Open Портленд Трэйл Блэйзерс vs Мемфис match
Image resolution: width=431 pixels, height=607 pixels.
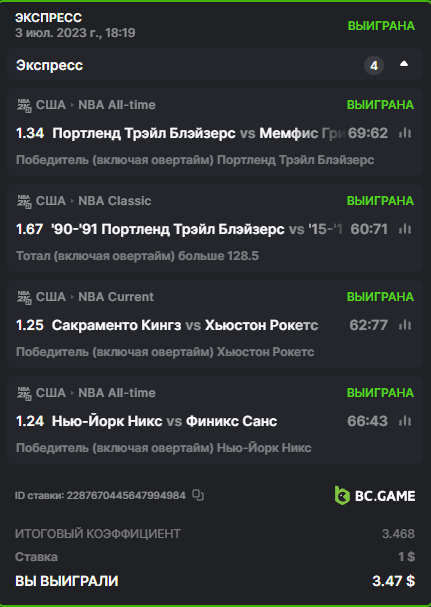click(x=199, y=133)
